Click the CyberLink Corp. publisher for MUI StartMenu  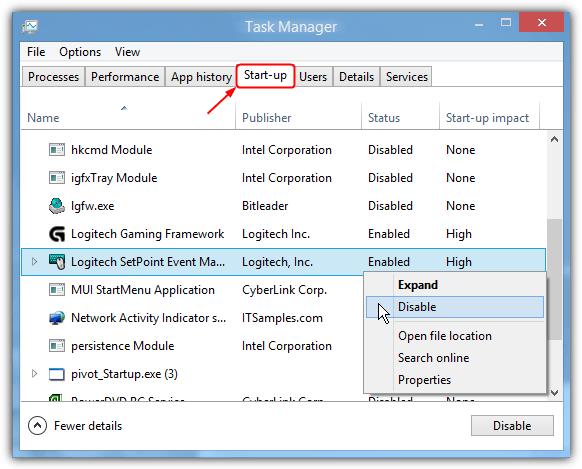tap(284, 290)
